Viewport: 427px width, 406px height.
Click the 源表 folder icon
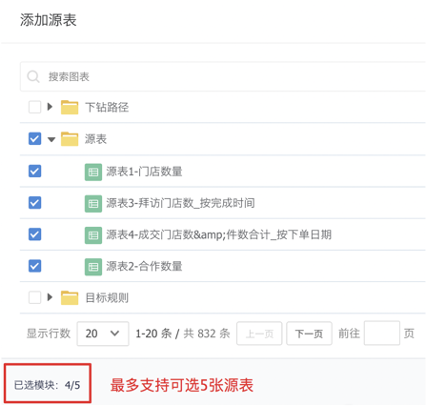pos(69,139)
